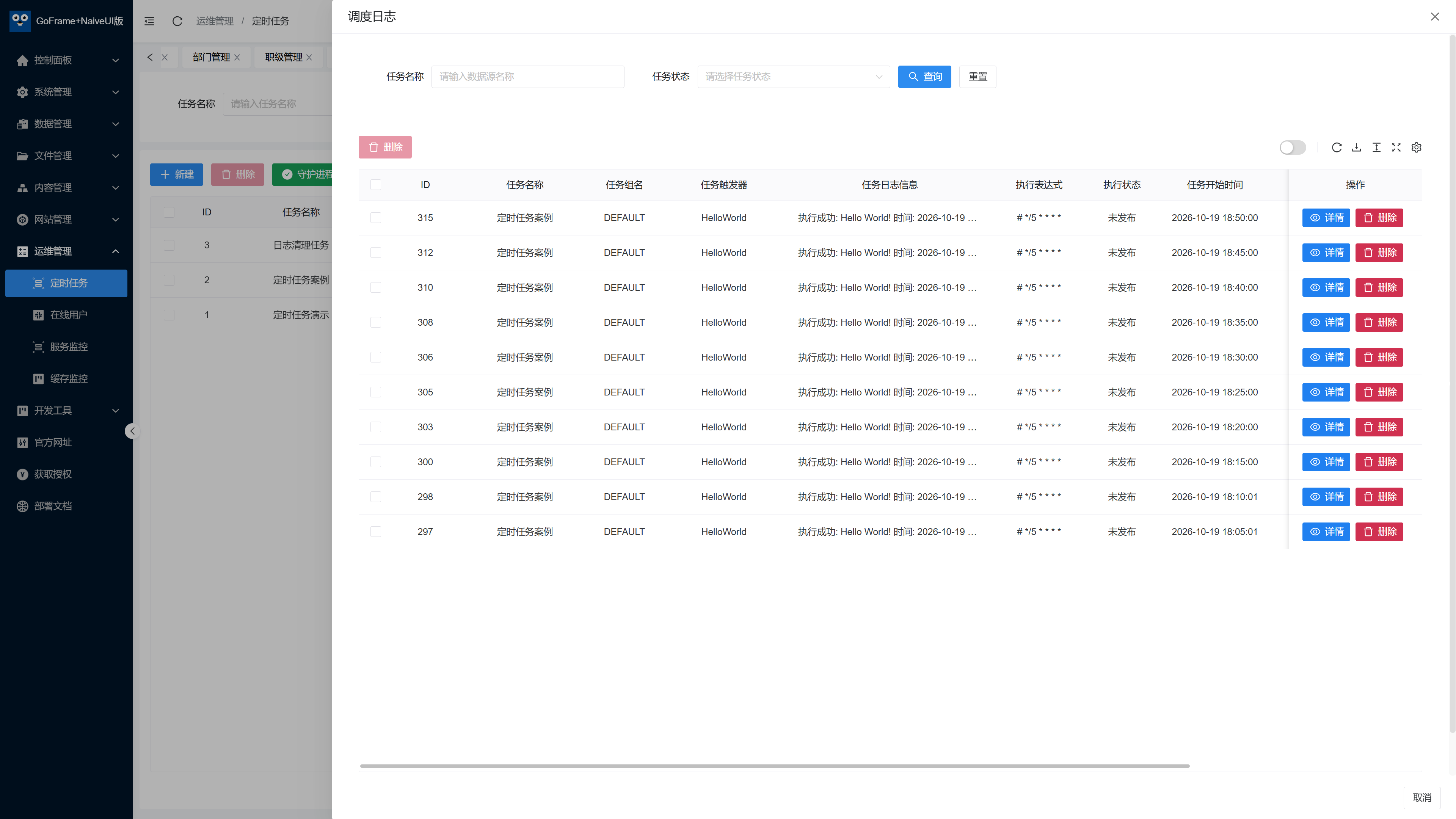
Task: Open the 任务状态 dropdown
Action: 794,76
